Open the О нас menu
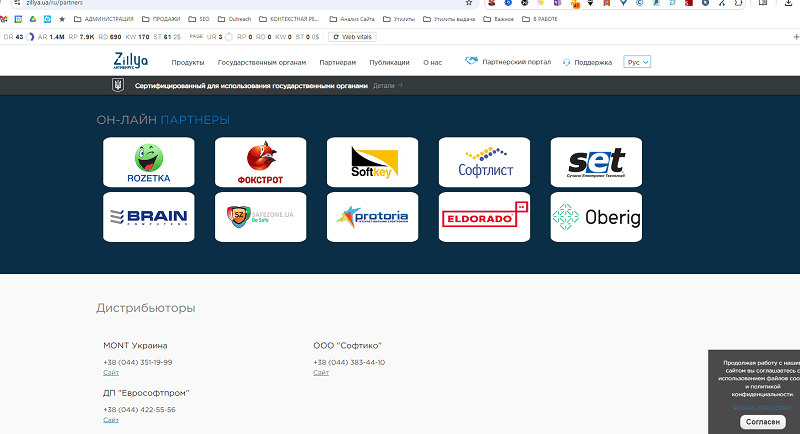 coord(432,62)
